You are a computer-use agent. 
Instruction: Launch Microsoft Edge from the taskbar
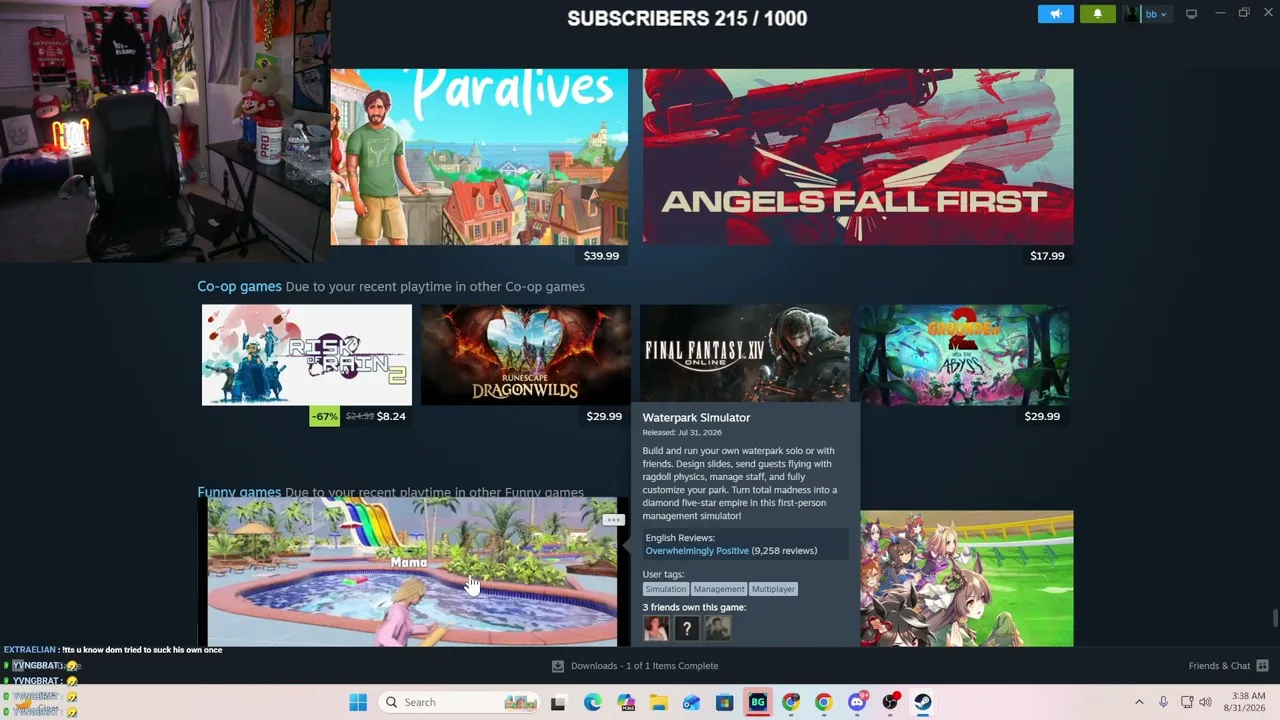coord(592,702)
